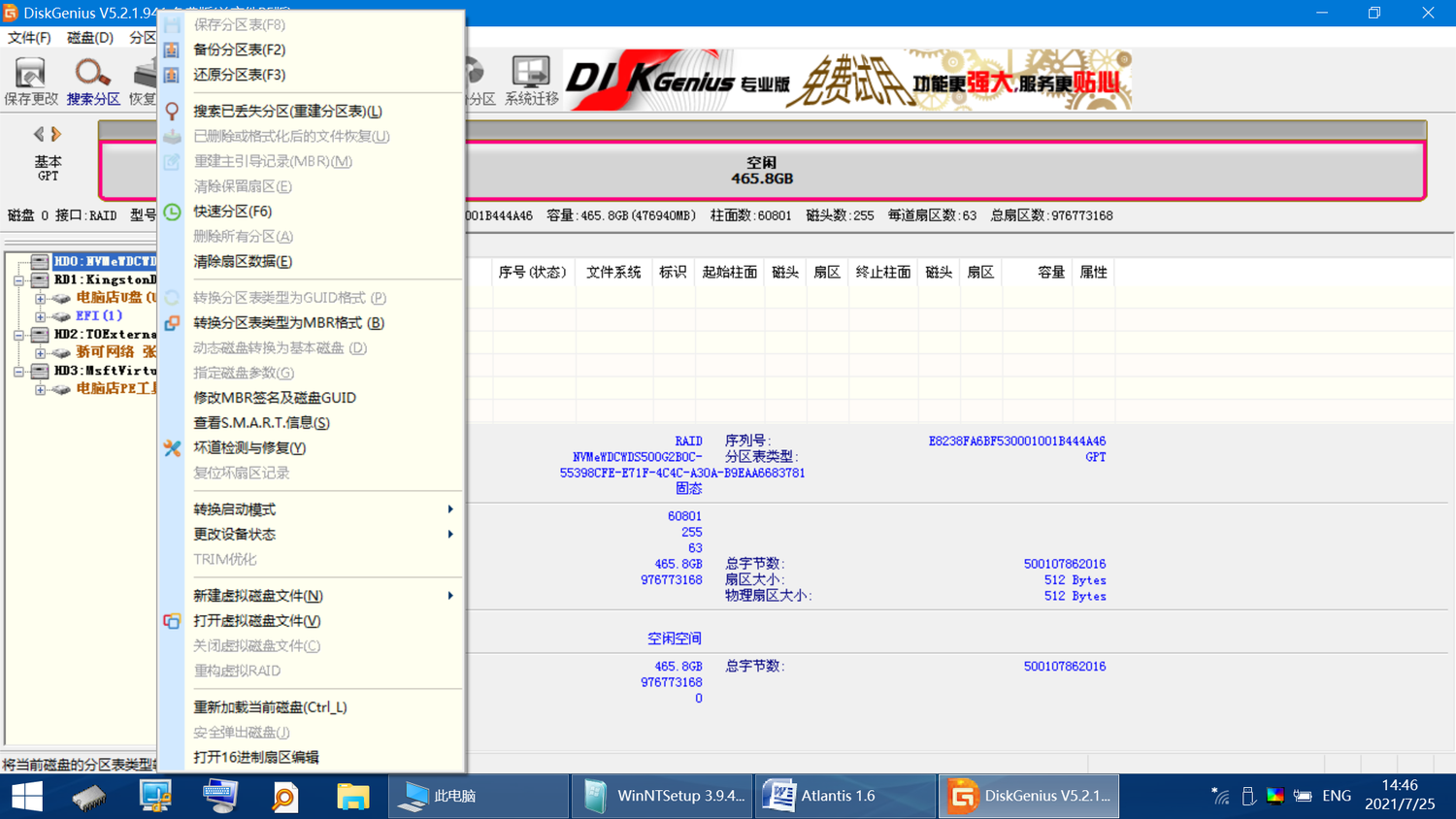Open the File (F) menu
This screenshot has width=1456, height=819.
point(29,38)
